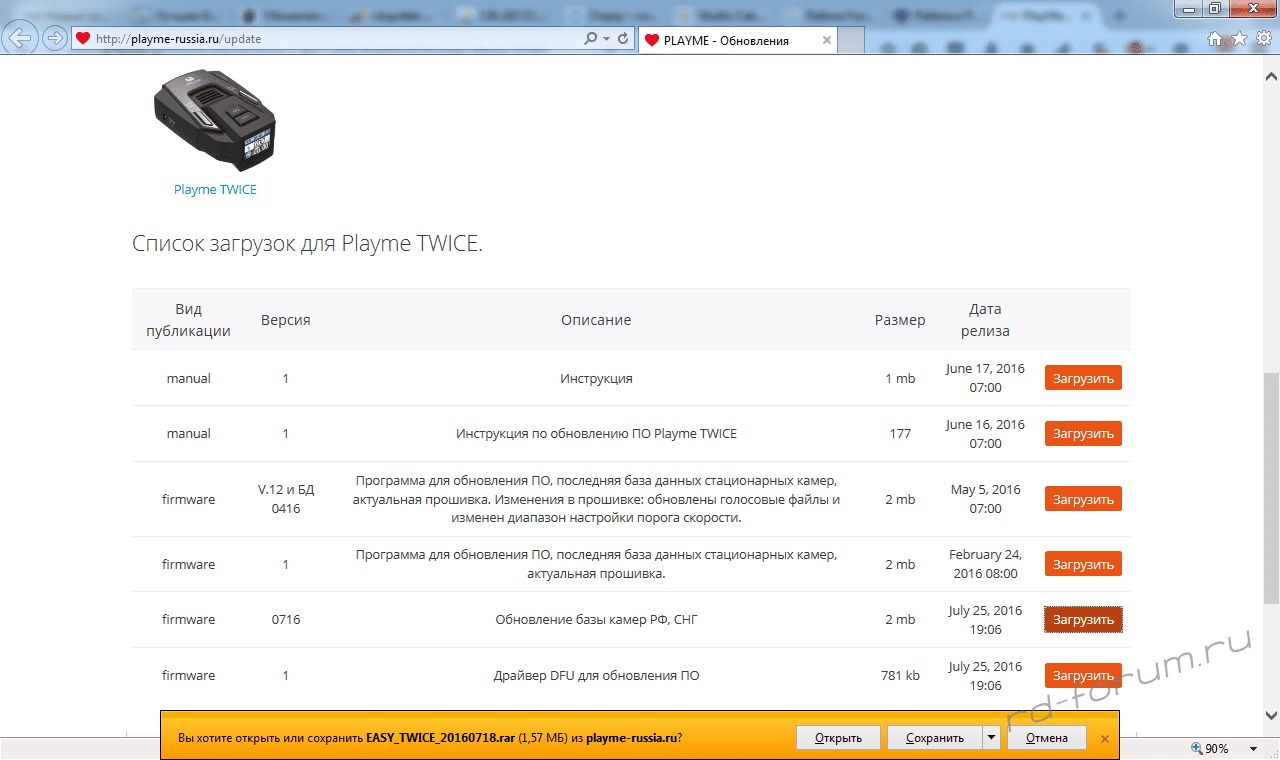The image size is (1280, 760).
Task: Click the May 5, 2016 07:00 date cell
Action: pyautogui.click(x=985, y=499)
